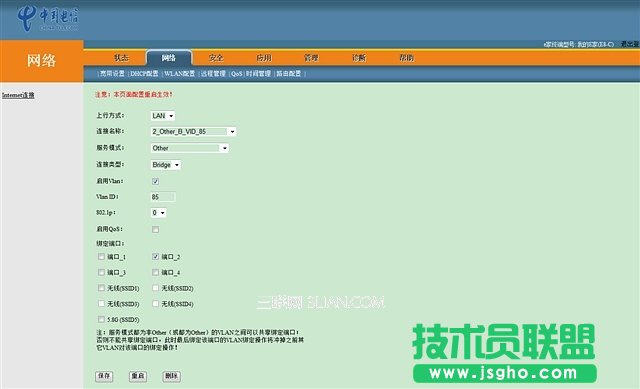The width and height of the screenshot is (640, 389).
Task: Click the 连接名称 label
Action: click(110, 131)
